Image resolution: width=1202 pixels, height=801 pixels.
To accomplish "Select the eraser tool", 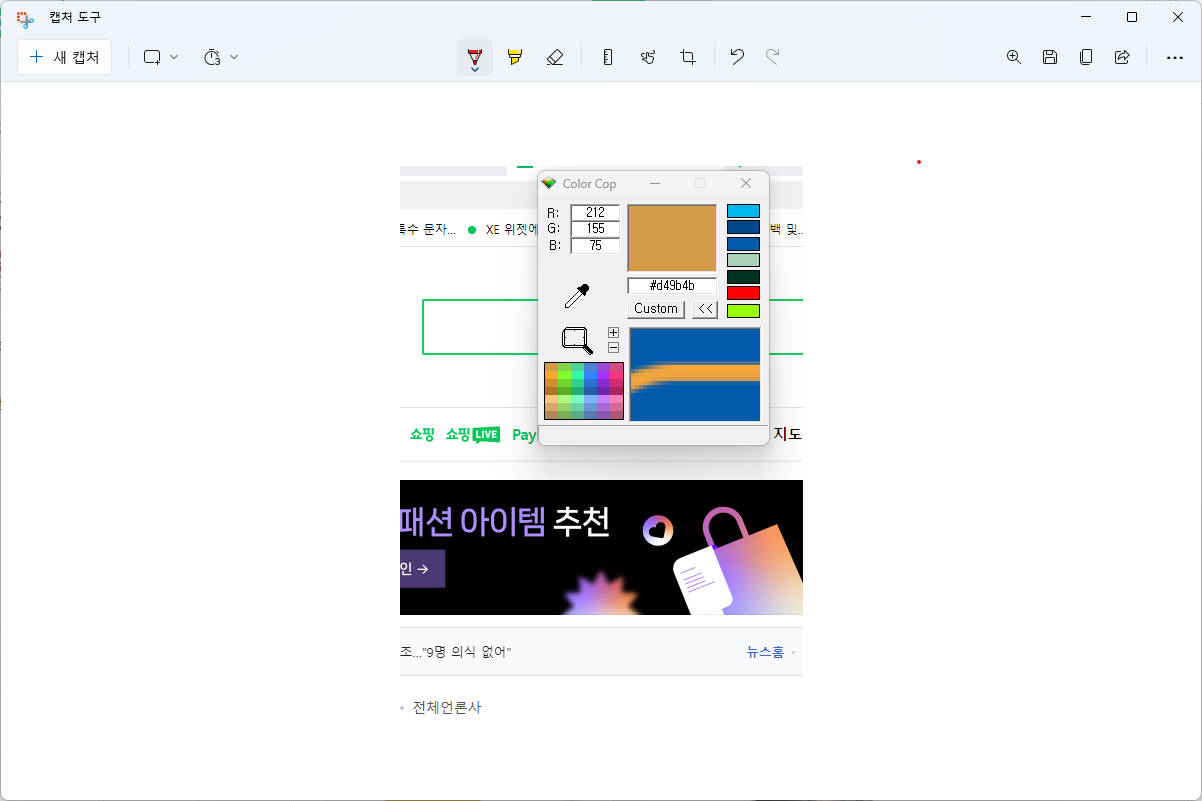I will click(x=555, y=57).
